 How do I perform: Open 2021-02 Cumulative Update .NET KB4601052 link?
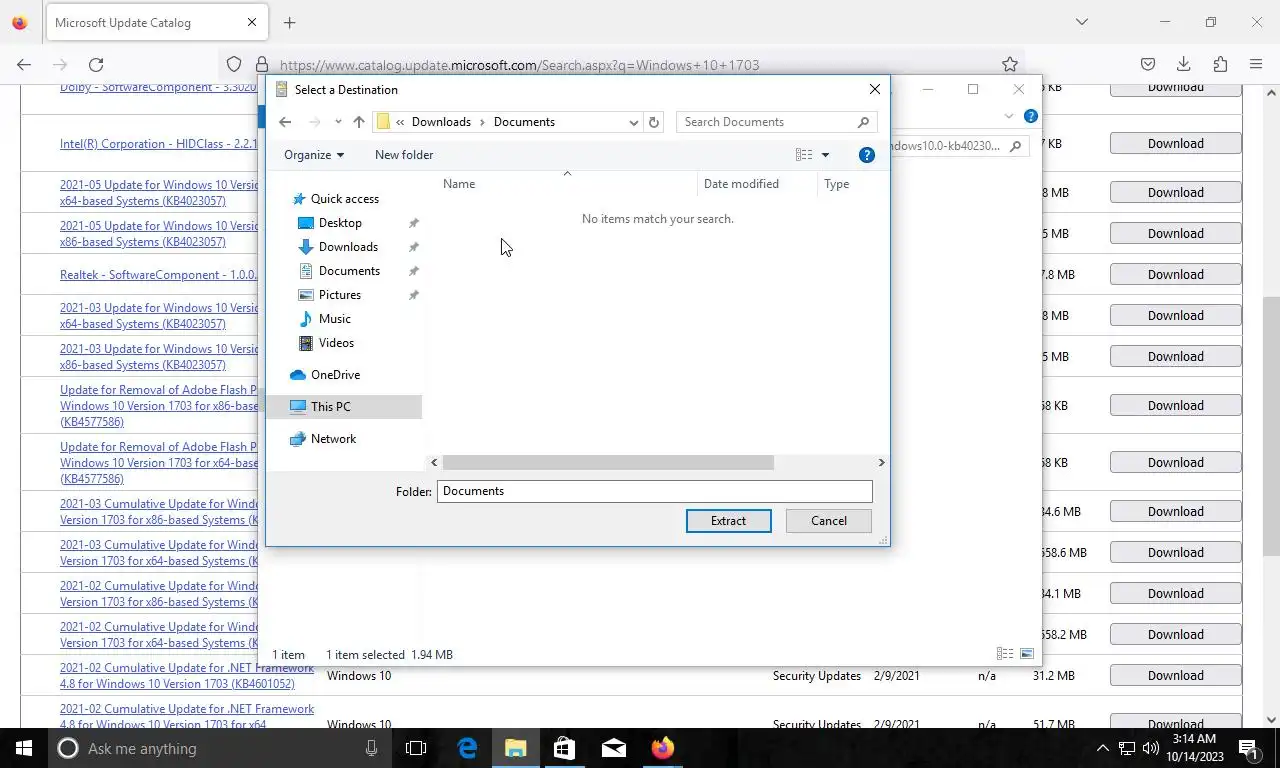pyautogui.click(x=187, y=676)
